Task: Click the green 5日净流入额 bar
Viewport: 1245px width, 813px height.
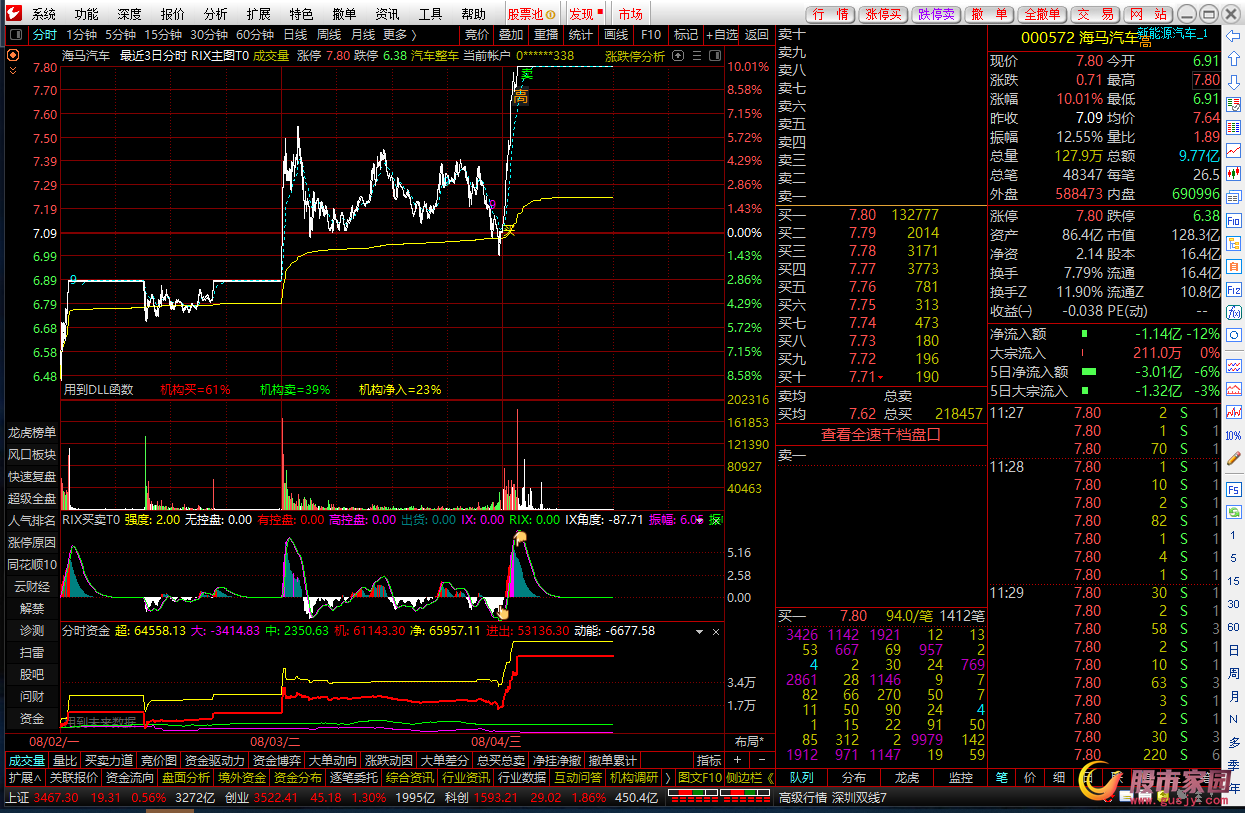Action: click(1088, 372)
